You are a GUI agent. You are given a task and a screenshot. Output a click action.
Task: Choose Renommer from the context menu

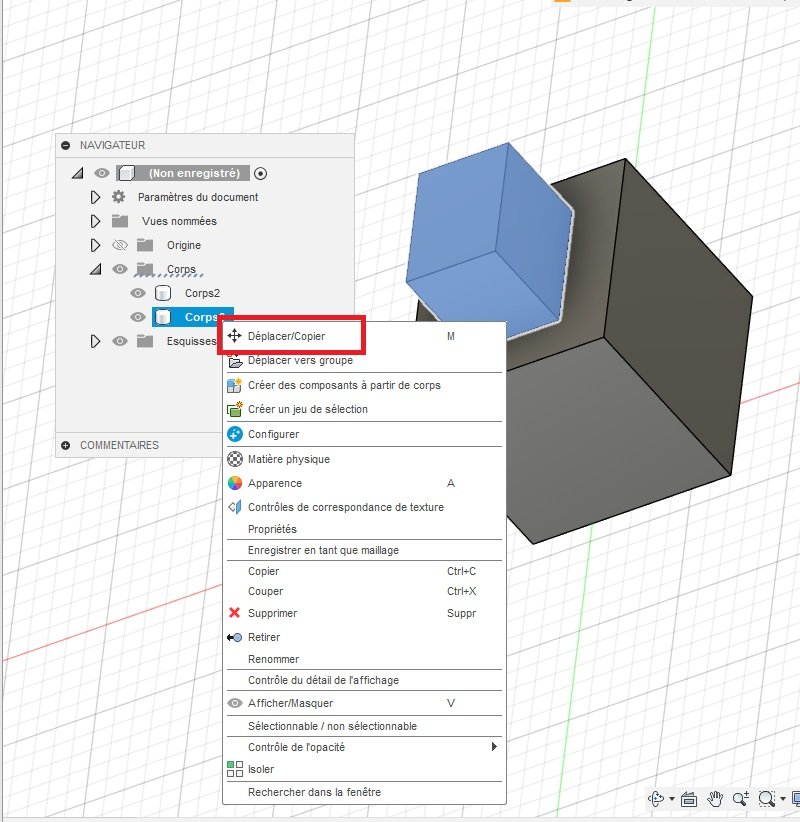(364, 659)
